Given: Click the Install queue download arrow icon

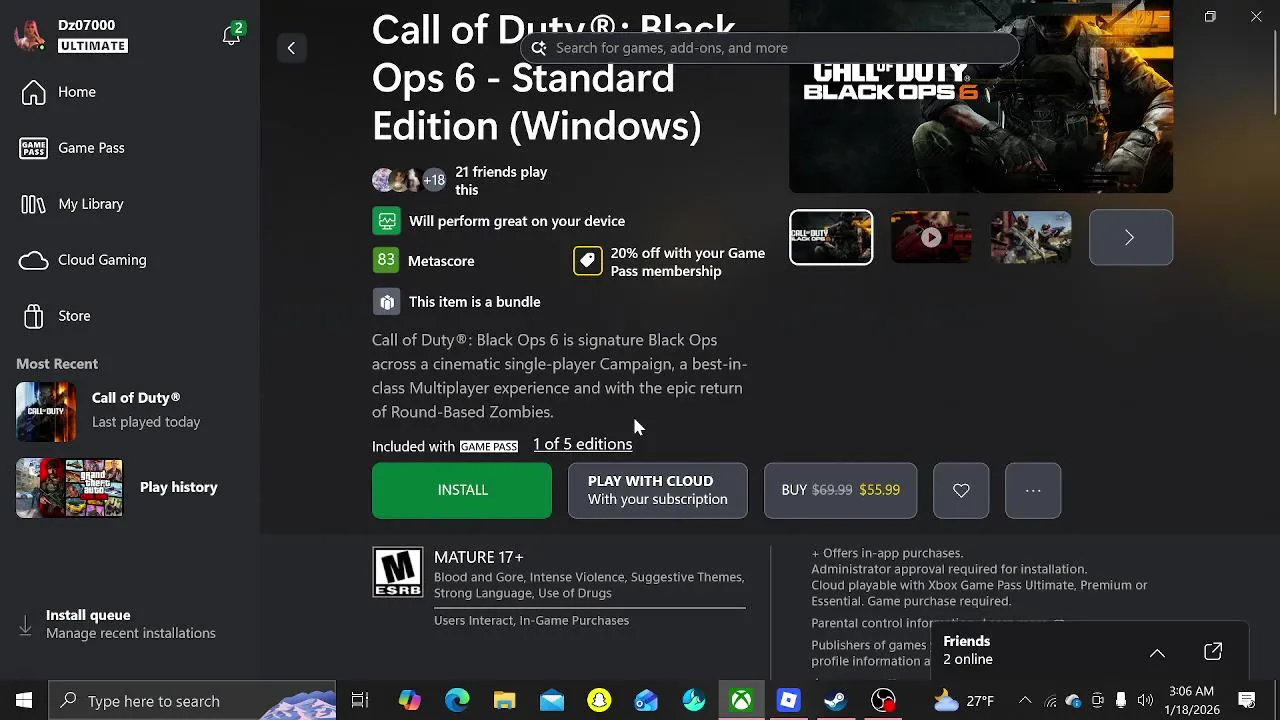Looking at the screenshot, I should pyautogui.click(x=26, y=625).
